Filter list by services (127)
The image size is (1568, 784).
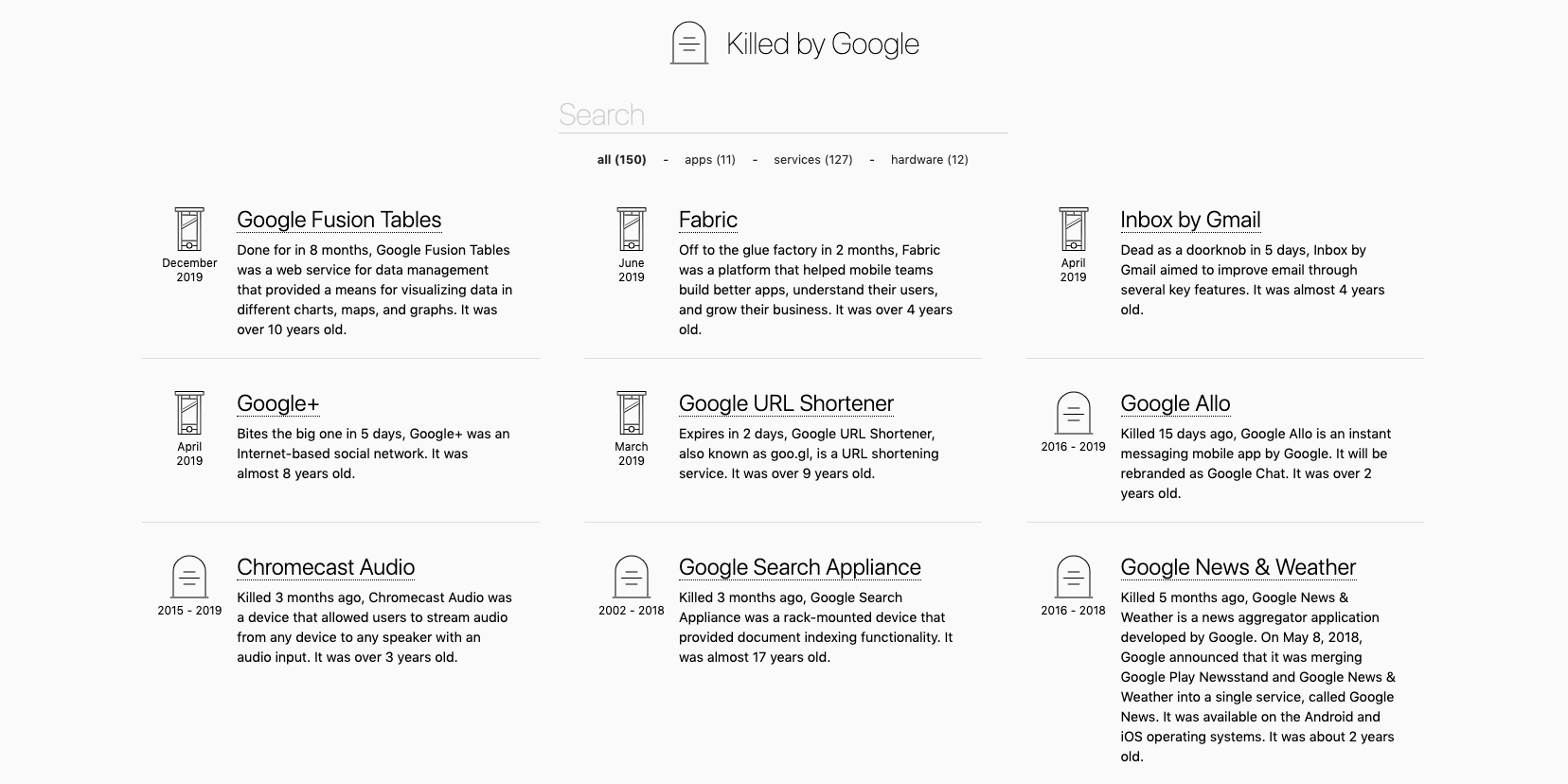click(813, 160)
